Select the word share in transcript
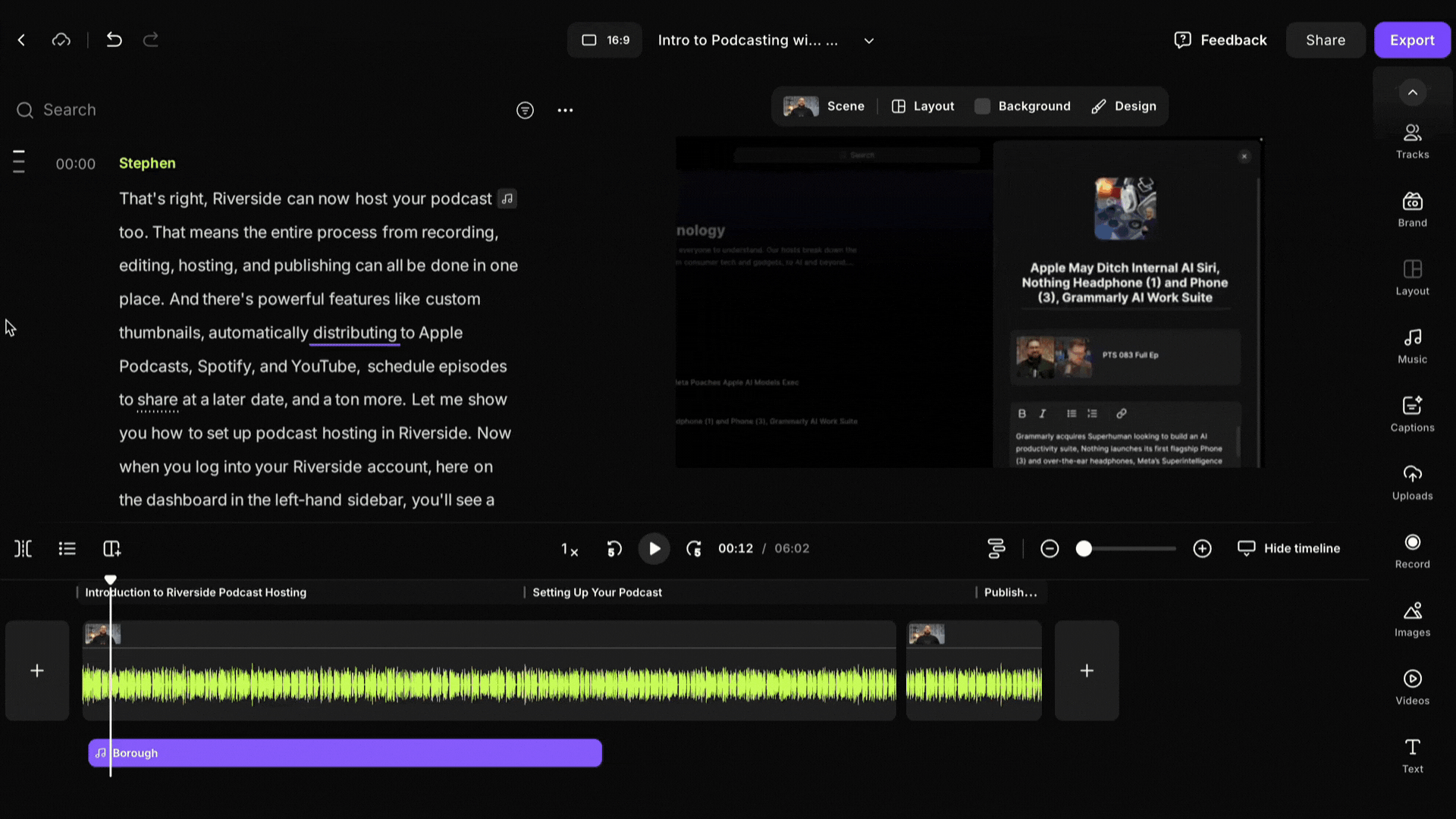This screenshot has height=819, width=1456. pos(157,400)
